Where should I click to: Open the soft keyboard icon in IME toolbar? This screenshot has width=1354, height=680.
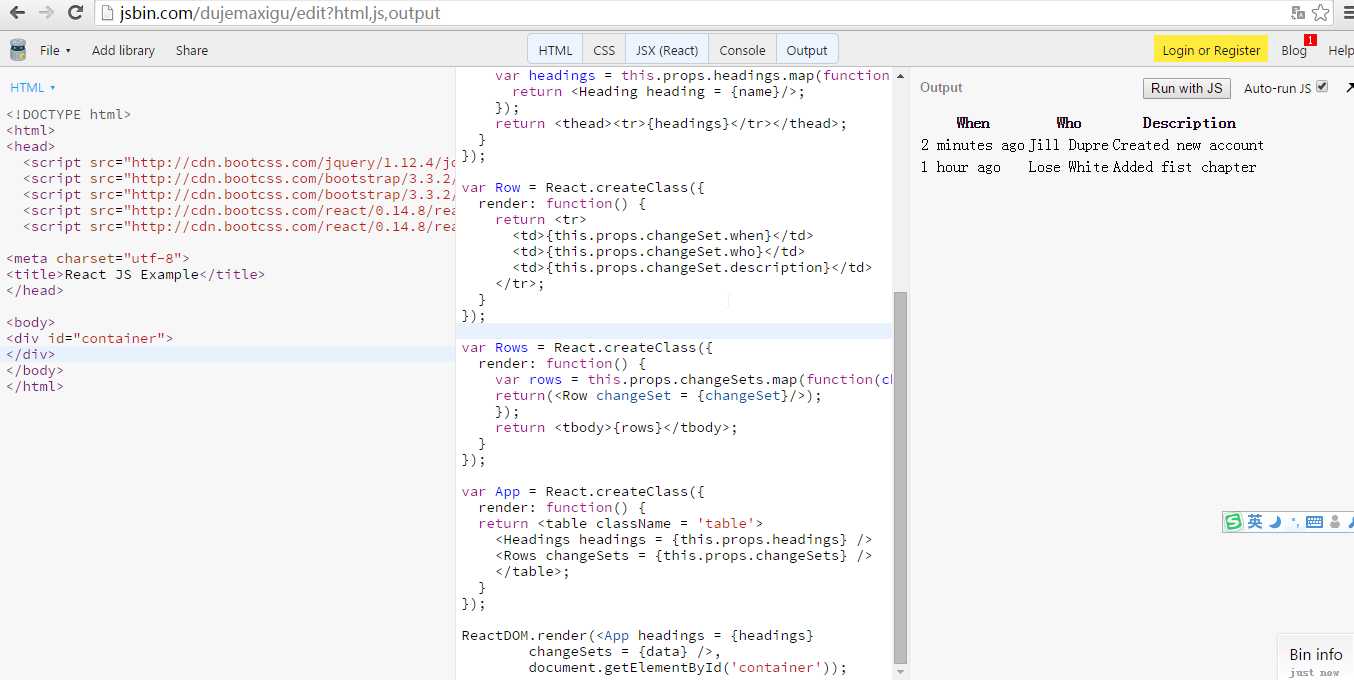click(1314, 522)
